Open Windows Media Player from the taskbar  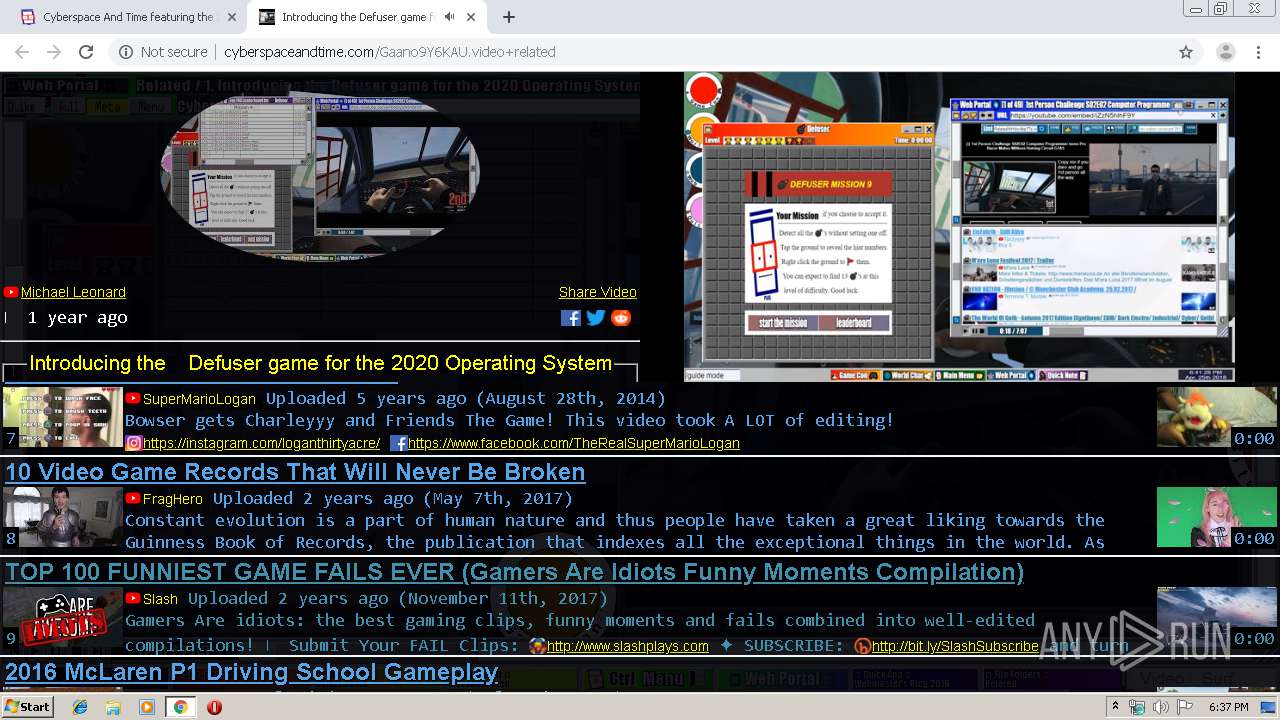(x=147, y=707)
